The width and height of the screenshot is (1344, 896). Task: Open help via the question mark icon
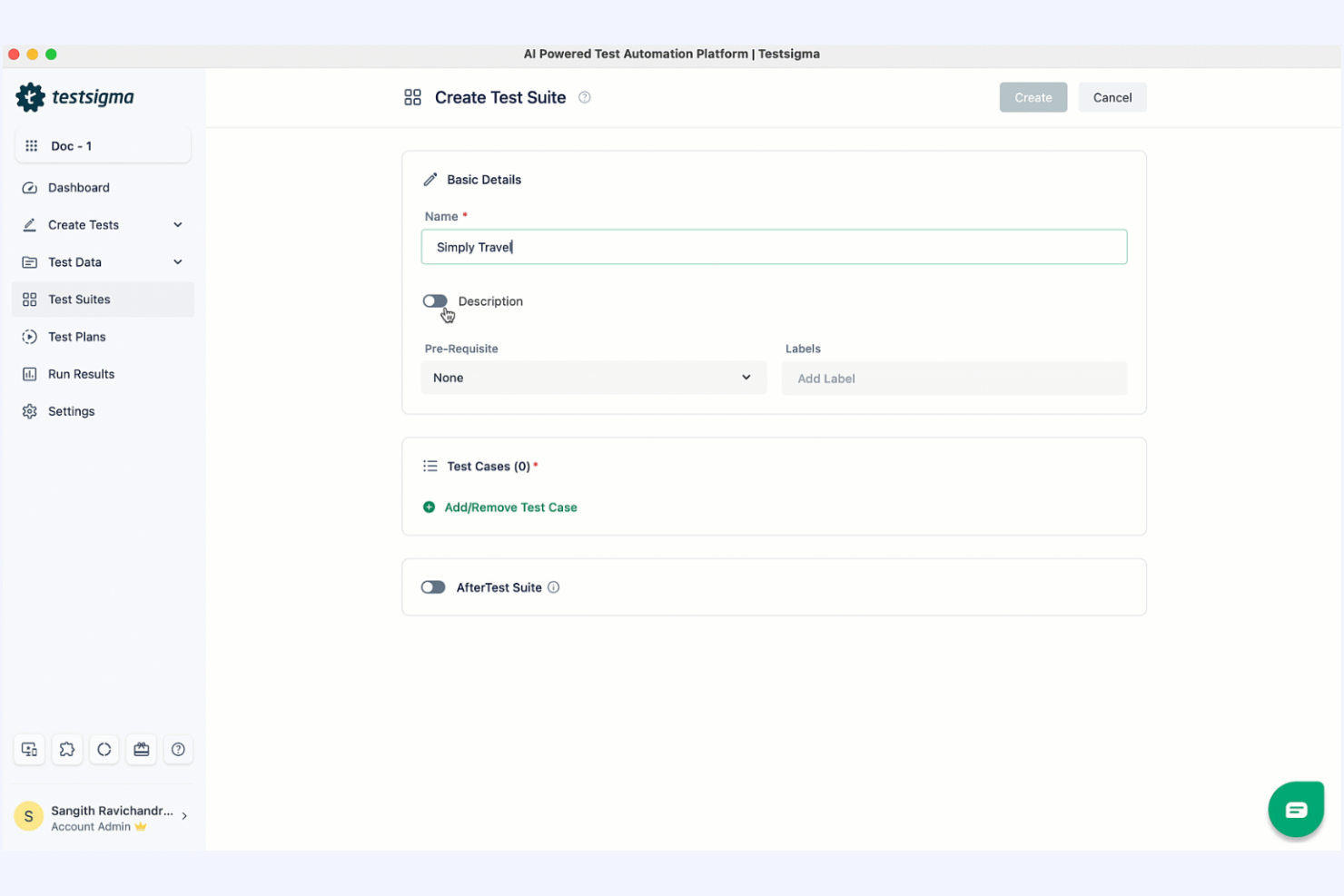pos(178,749)
